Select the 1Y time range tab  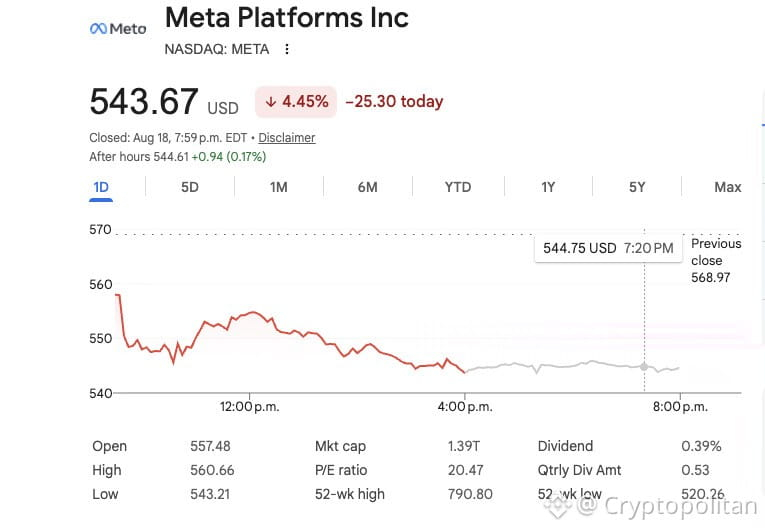[548, 187]
